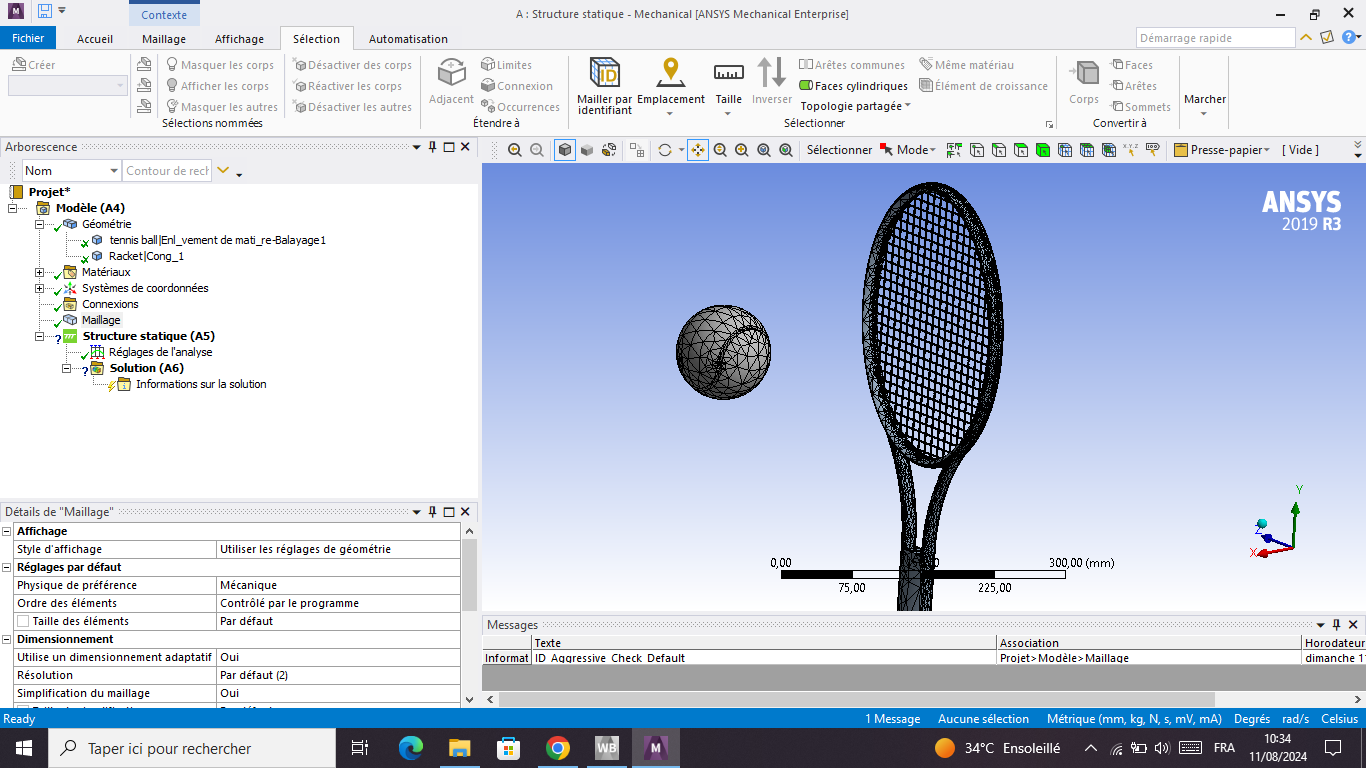Image resolution: width=1366 pixels, height=768 pixels.
Task: Click the Adjacent extend icon
Action: point(451,73)
